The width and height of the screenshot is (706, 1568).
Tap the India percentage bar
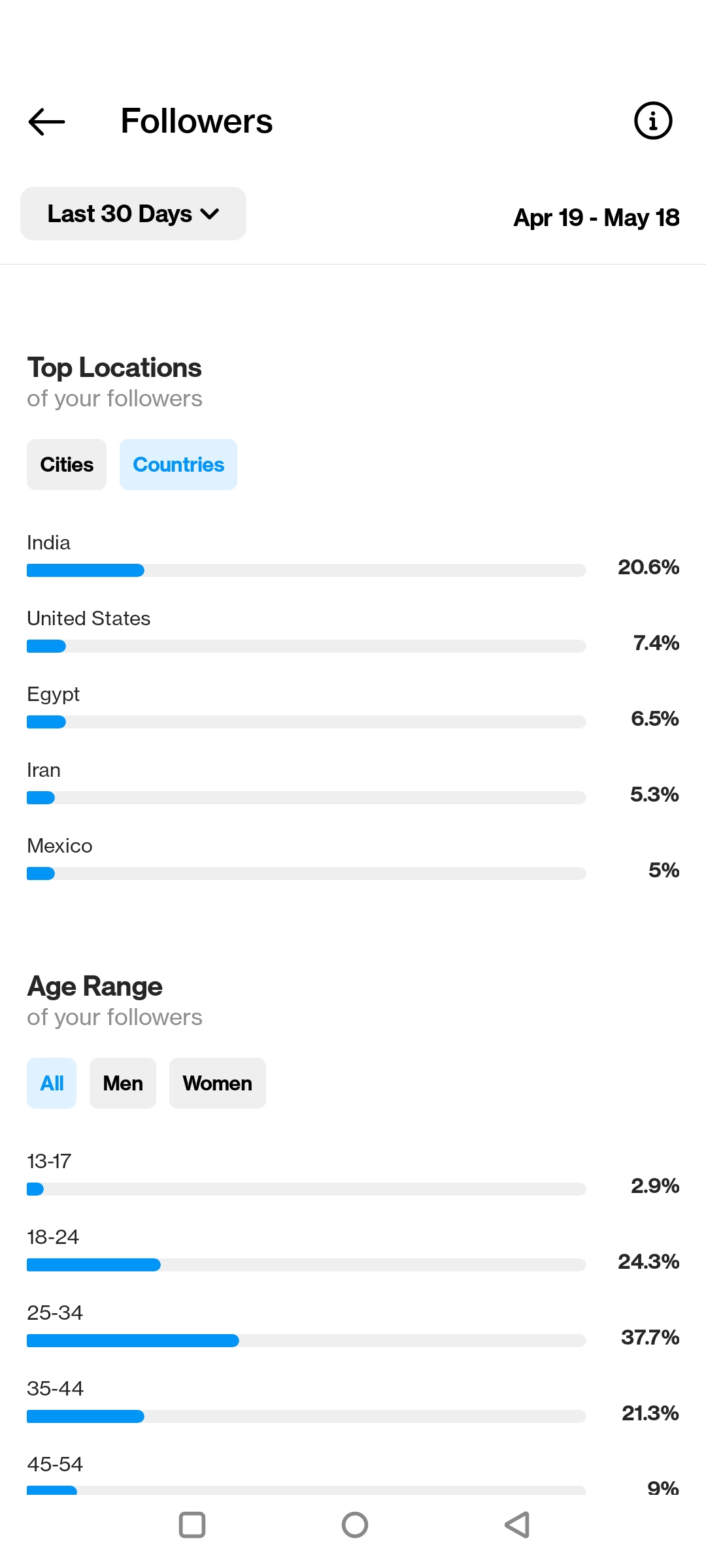(x=307, y=570)
